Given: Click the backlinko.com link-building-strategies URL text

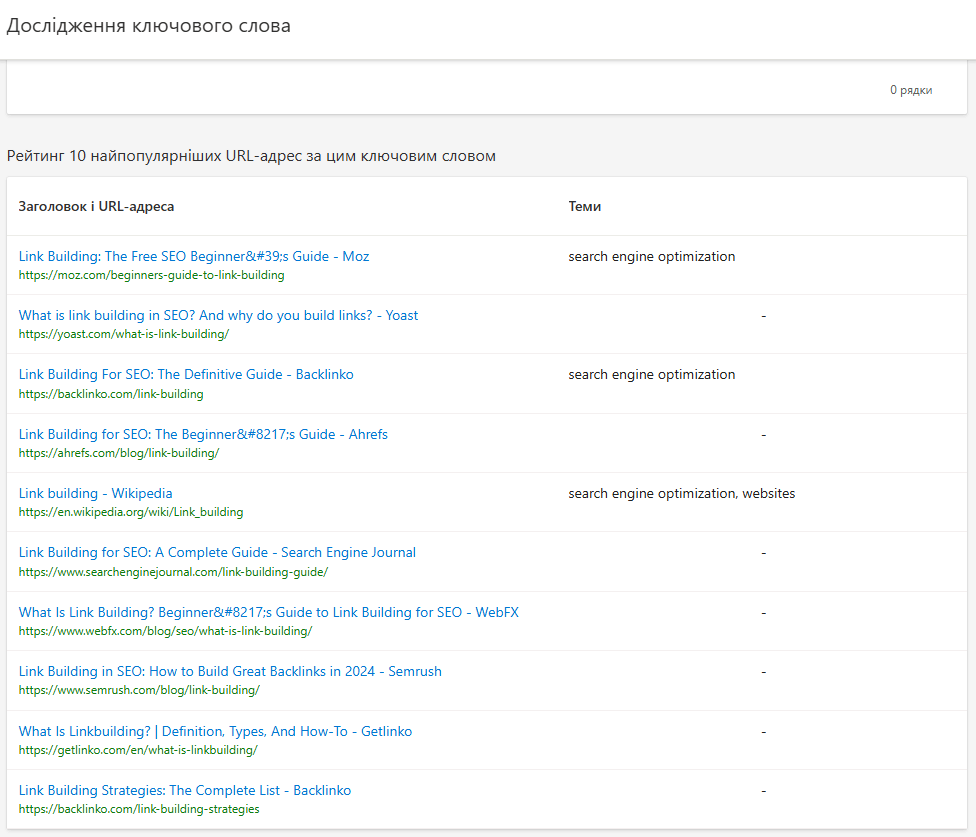Looking at the screenshot, I should tap(139, 809).
